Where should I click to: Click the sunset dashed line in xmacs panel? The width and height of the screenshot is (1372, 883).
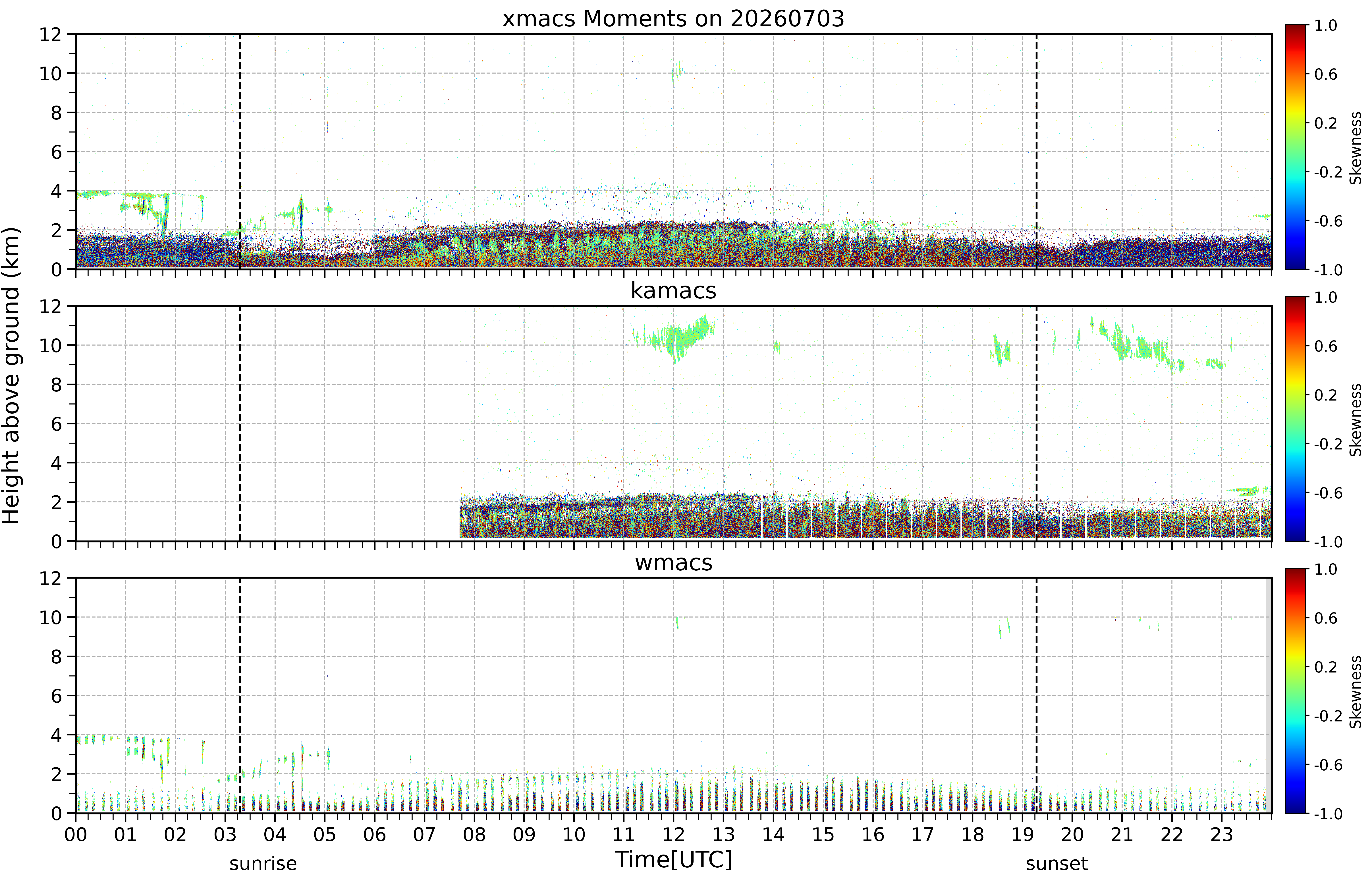tap(1036, 151)
